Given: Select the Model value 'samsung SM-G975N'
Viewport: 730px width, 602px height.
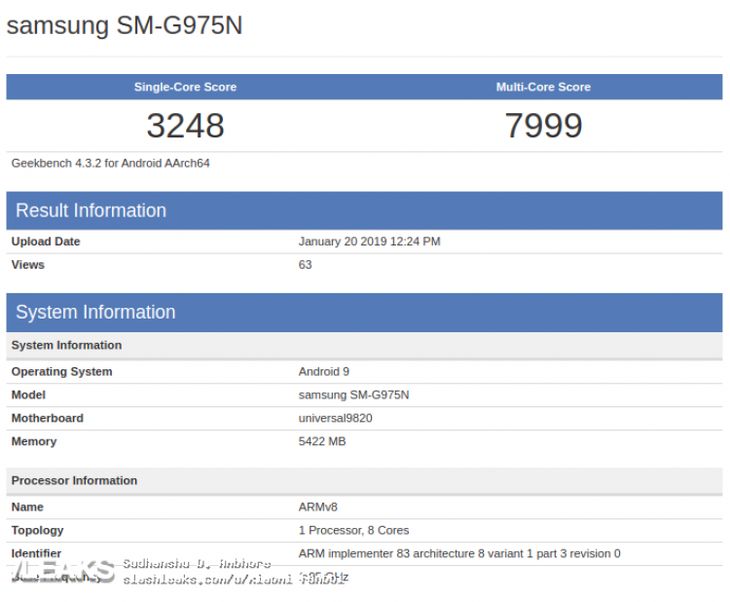Looking at the screenshot, I should point(354,395).
